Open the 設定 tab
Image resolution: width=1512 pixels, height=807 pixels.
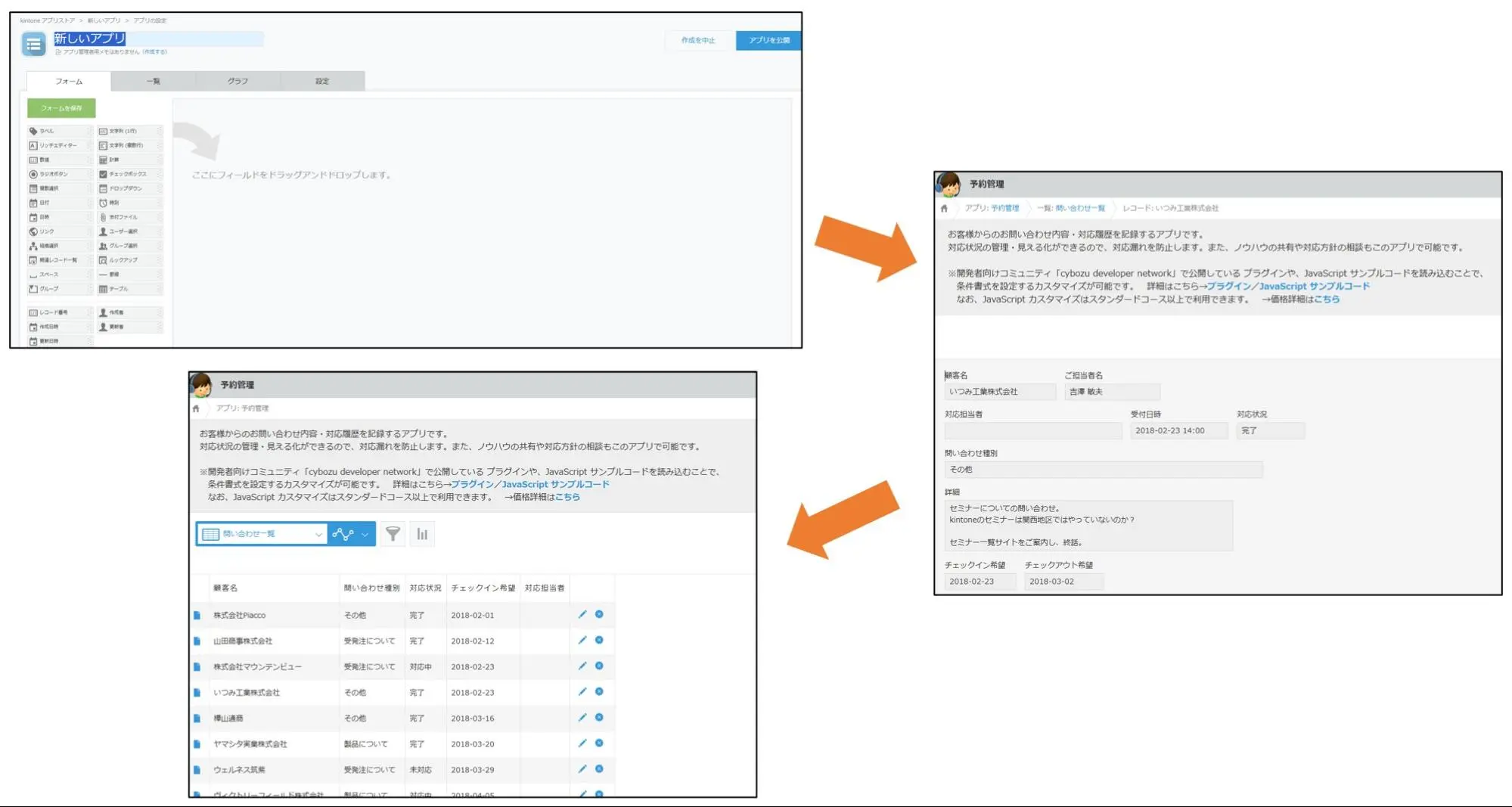click(x=322, y=81)
